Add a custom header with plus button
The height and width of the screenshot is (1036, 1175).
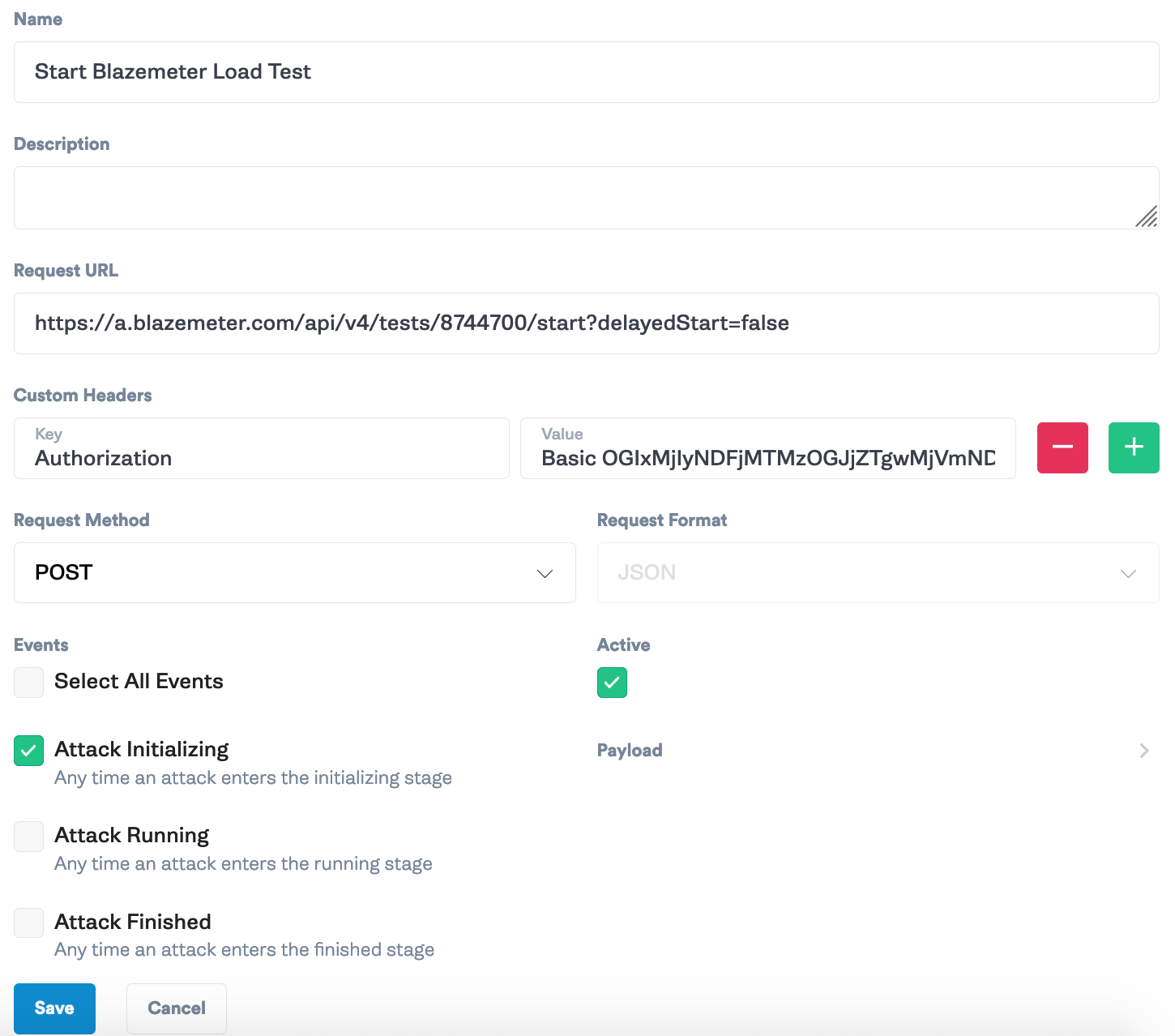pyautogui.click(x=1134, y=447)
